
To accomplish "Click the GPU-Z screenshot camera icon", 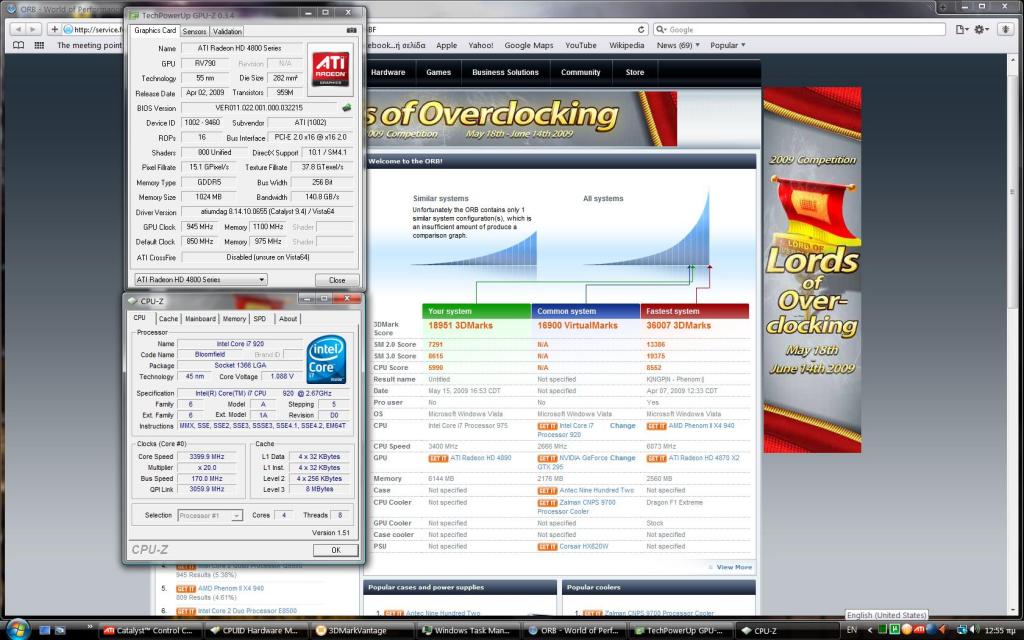I will pyautogui.click(x=351, y=30).
